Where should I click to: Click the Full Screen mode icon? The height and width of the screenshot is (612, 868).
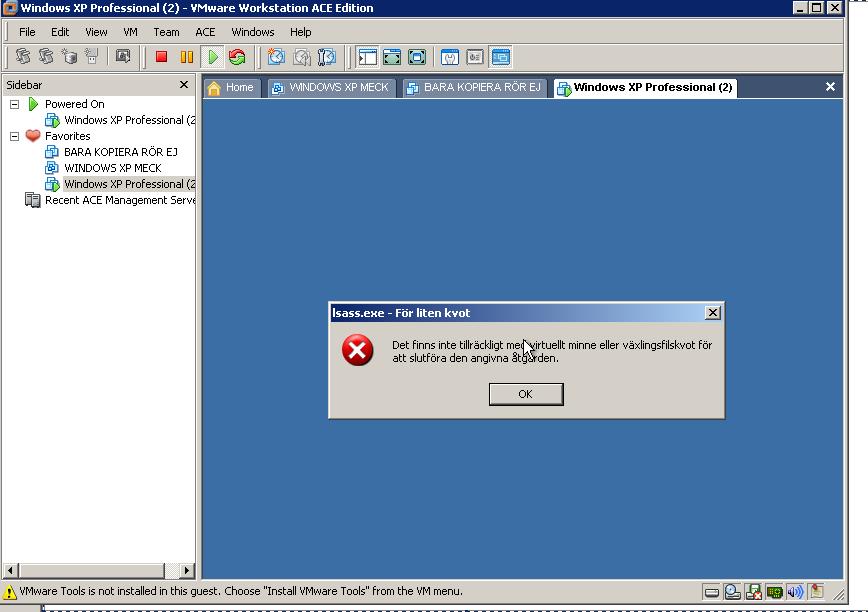(417, 57)
